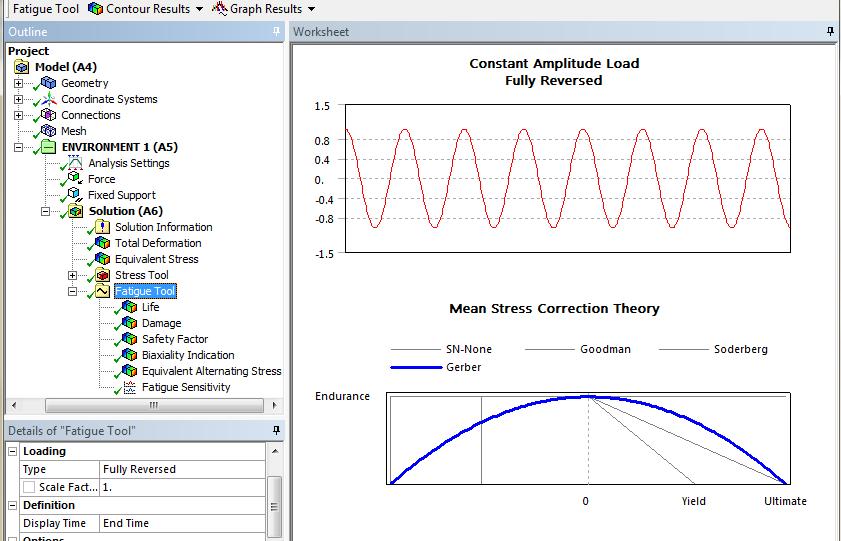The height and width of the screenshot is (541, 841).
Task: Click the Connections icon in the tree
Action: pos(48,115)
